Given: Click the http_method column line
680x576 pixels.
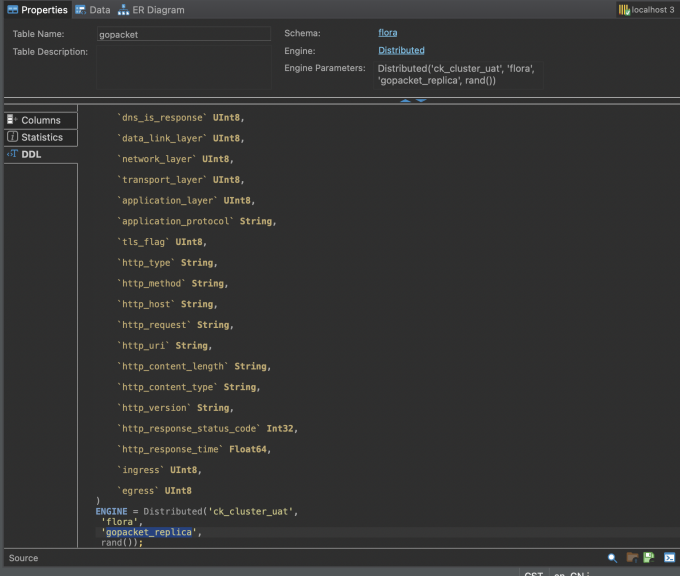Looking at the screenshot, I should pos(172,284).
